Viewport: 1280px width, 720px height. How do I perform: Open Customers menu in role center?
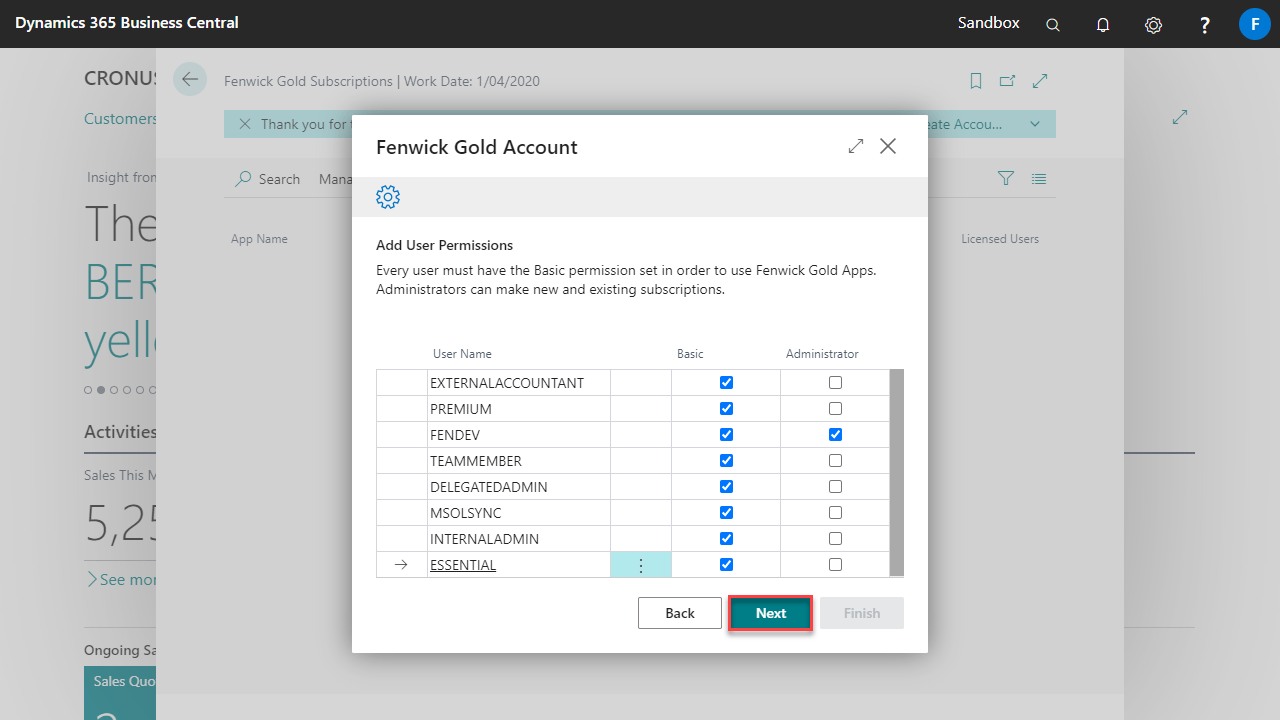tap(120, 119)
